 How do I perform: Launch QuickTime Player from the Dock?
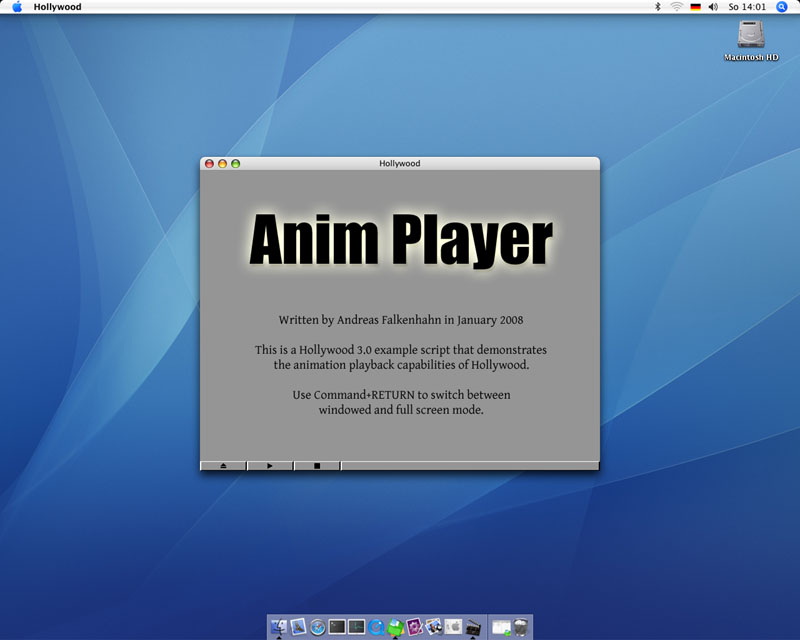376,627
